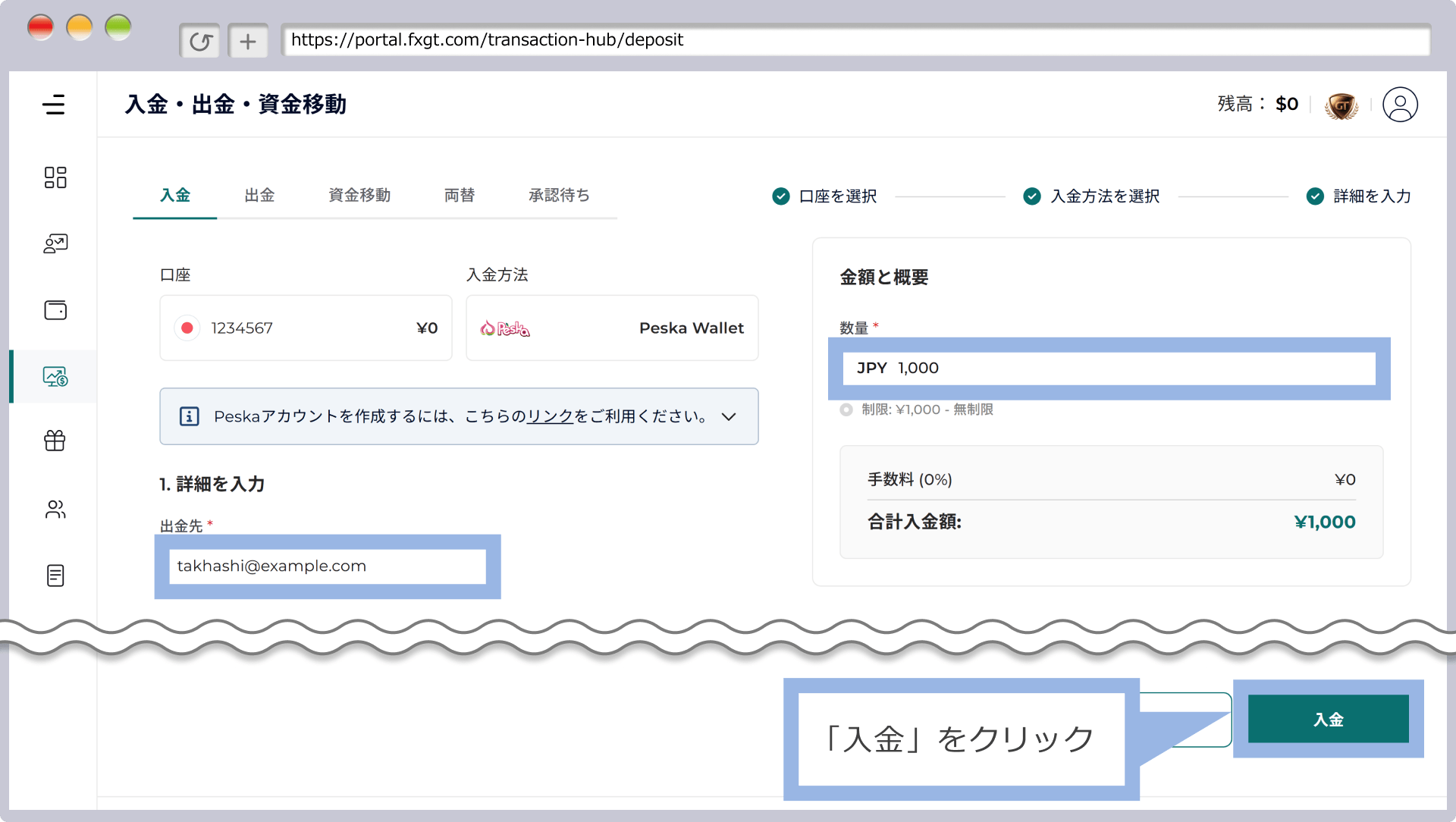
Task: Open the document report icon in sidebar
Action: (x=55, y=576)
